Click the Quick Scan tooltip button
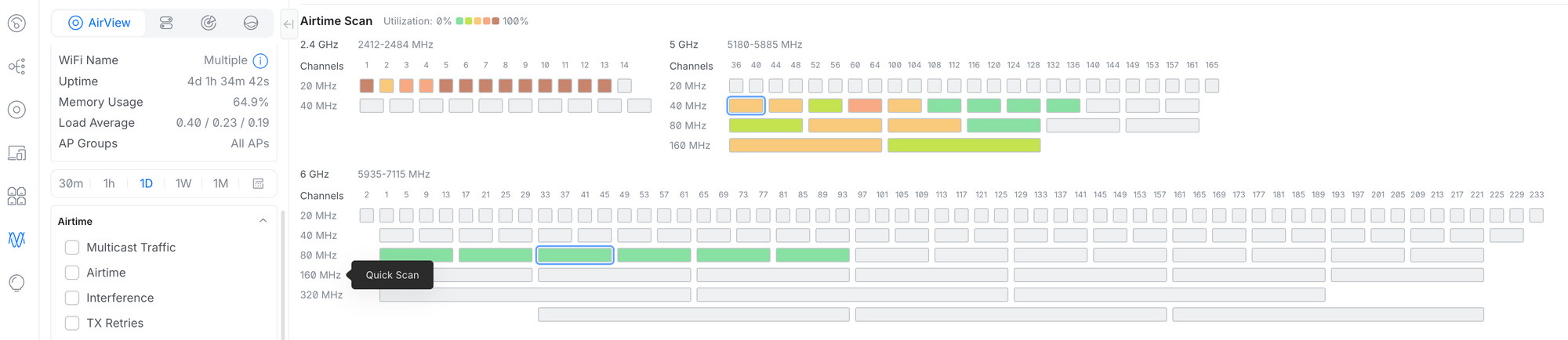The height and width of the screenshot is (340, 1568). coord(392,275)
